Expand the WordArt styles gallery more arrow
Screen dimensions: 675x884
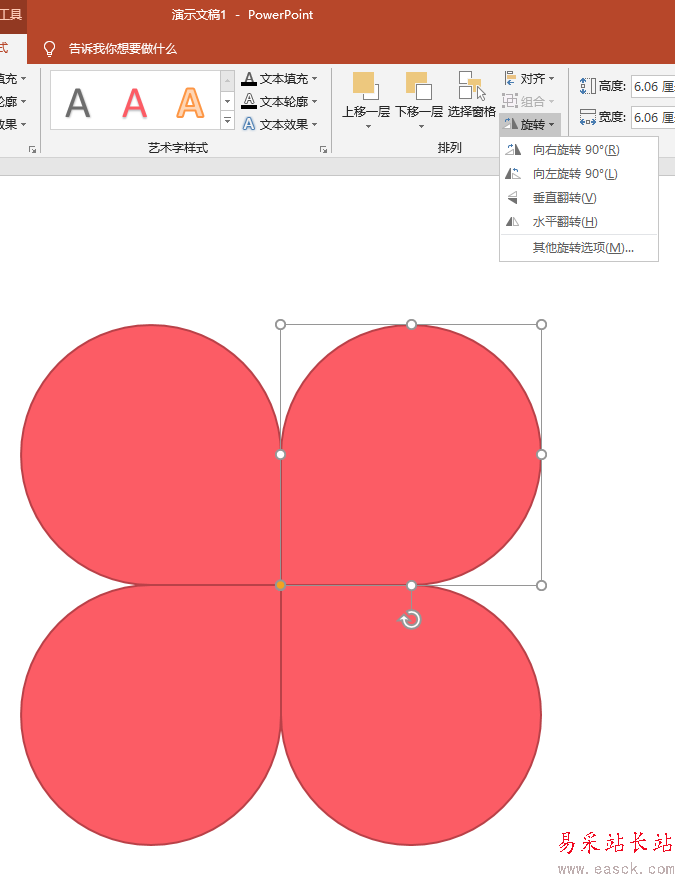(x=227, y=121)
